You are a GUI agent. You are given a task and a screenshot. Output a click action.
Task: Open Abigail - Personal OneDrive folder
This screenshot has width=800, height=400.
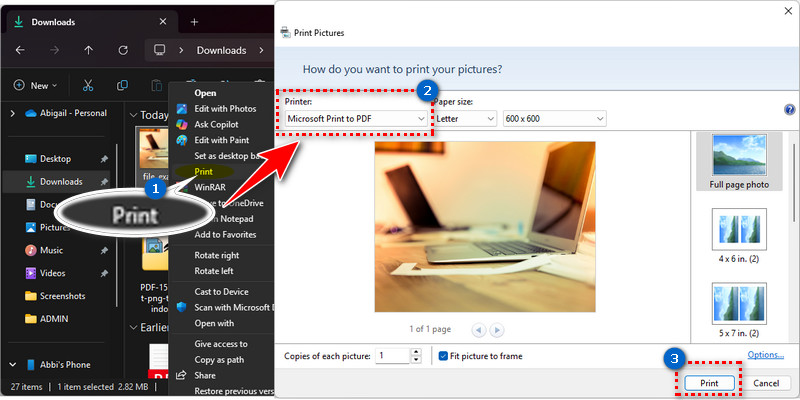pyautogui.click(x=66, y=113)
